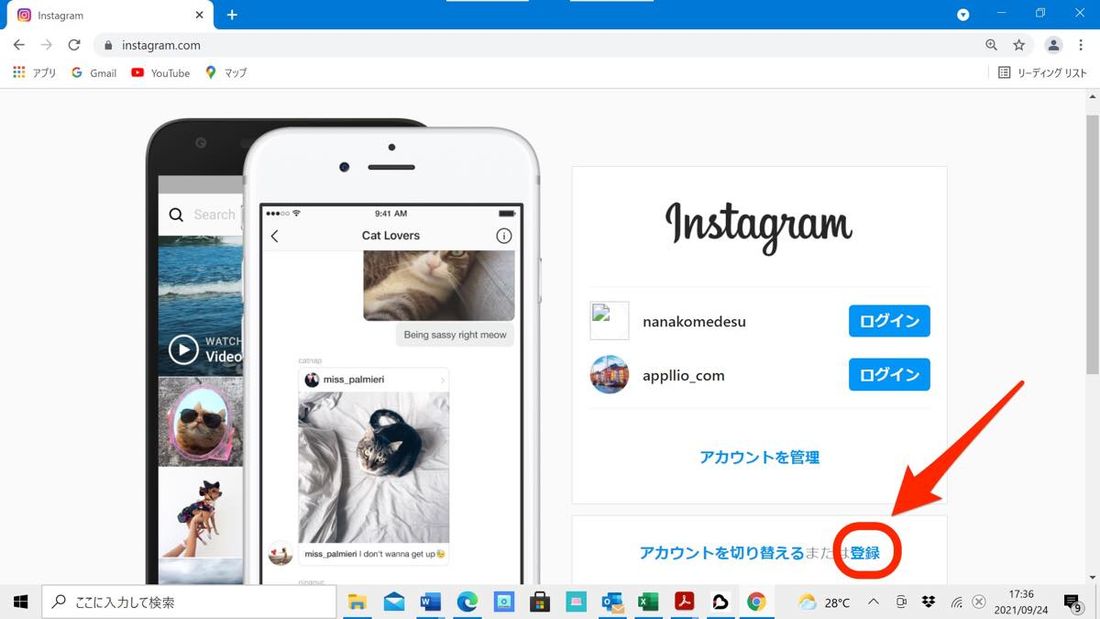The height and width of the screenshot is (619, 1100).
Task: Open Outlook from taskbar
Action: (x=612, y=601)
